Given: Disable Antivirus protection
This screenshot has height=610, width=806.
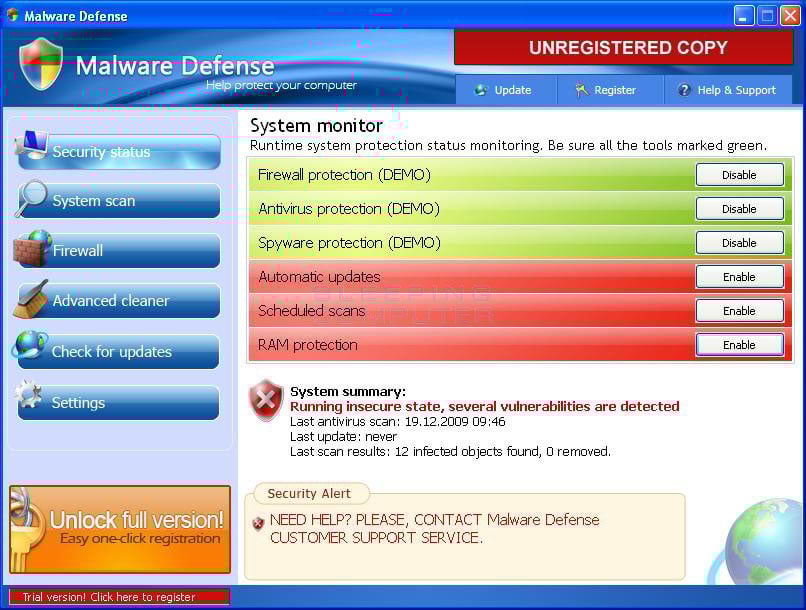Looking at the screenshot, I should point(739,209).
